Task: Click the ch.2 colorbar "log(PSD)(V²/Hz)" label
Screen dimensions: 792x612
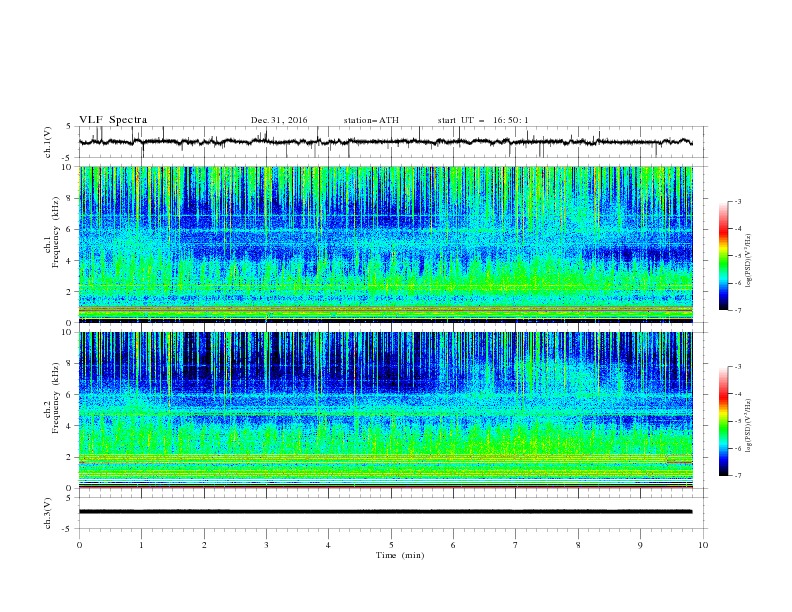Action: (748, 426)
